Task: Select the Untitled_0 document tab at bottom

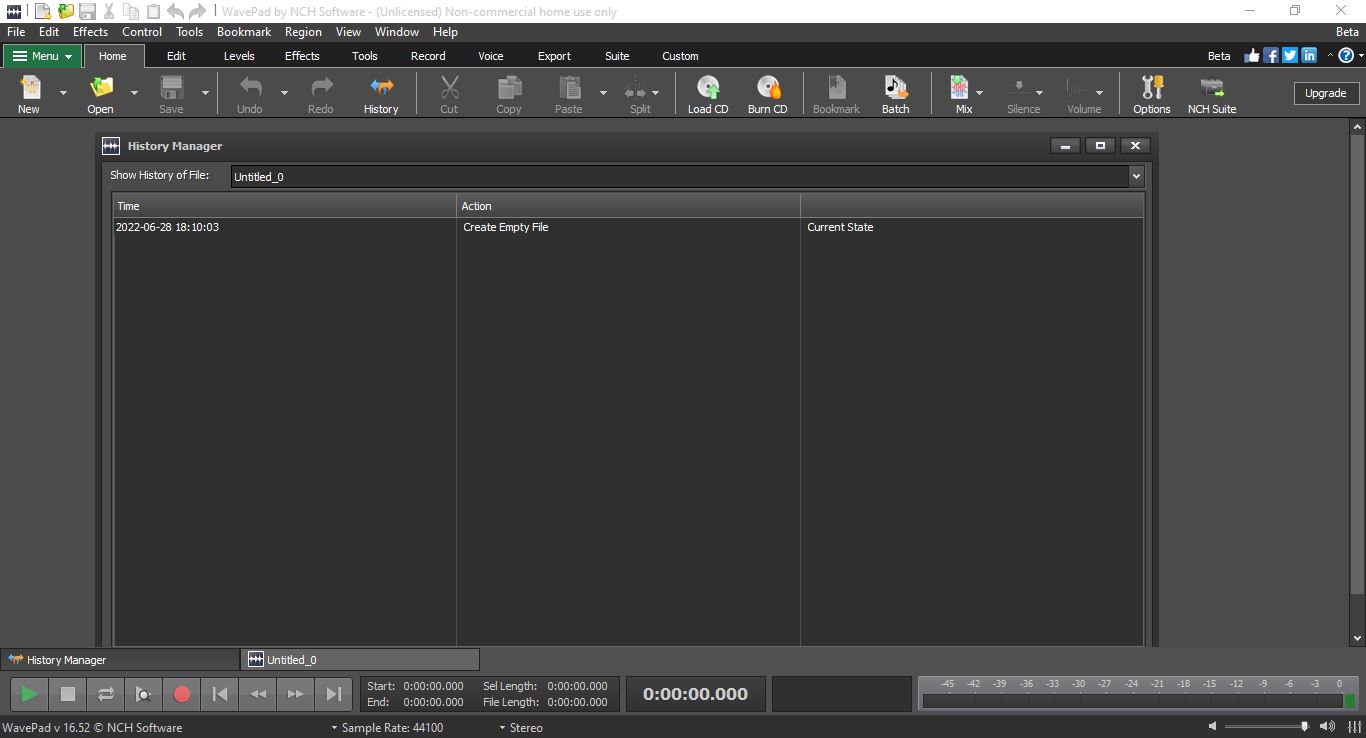Action: pyautogui.click(x=360, y=659)
